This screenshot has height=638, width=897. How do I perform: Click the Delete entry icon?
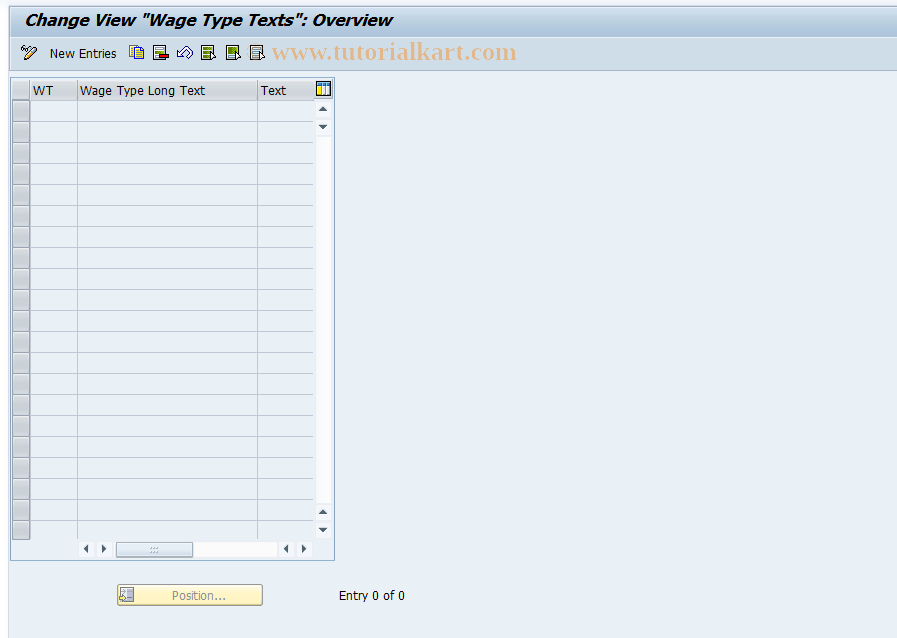tap(161, 53)
